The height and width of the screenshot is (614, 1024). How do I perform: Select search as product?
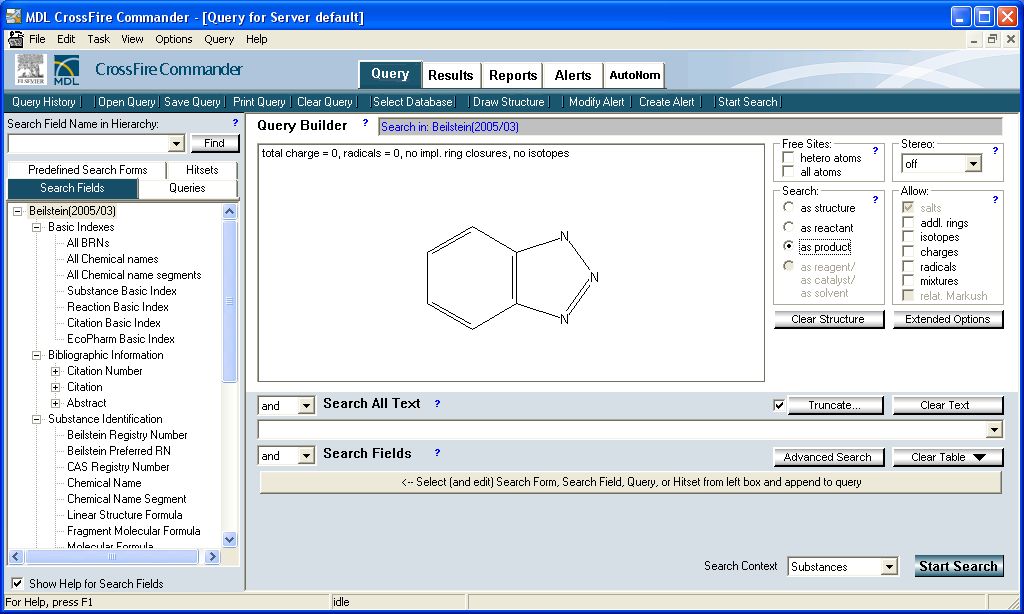pyautogui.click(x=788, y=246)
